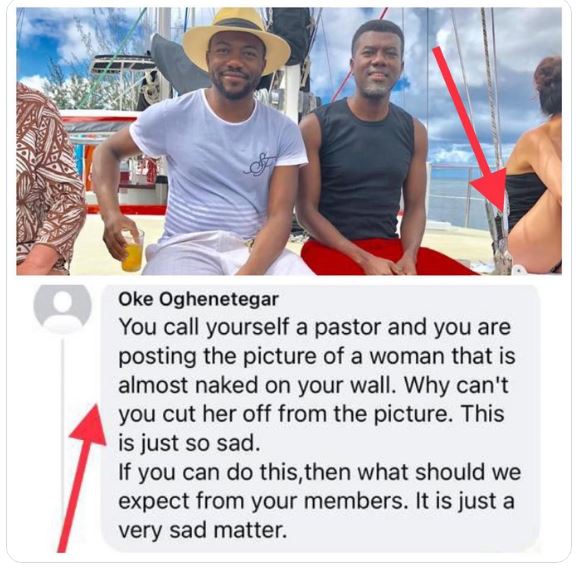Open Oke Oghenetegar's profile name link
The height and width of the screenshot is (570, 576).
click(x=198, y=299)
